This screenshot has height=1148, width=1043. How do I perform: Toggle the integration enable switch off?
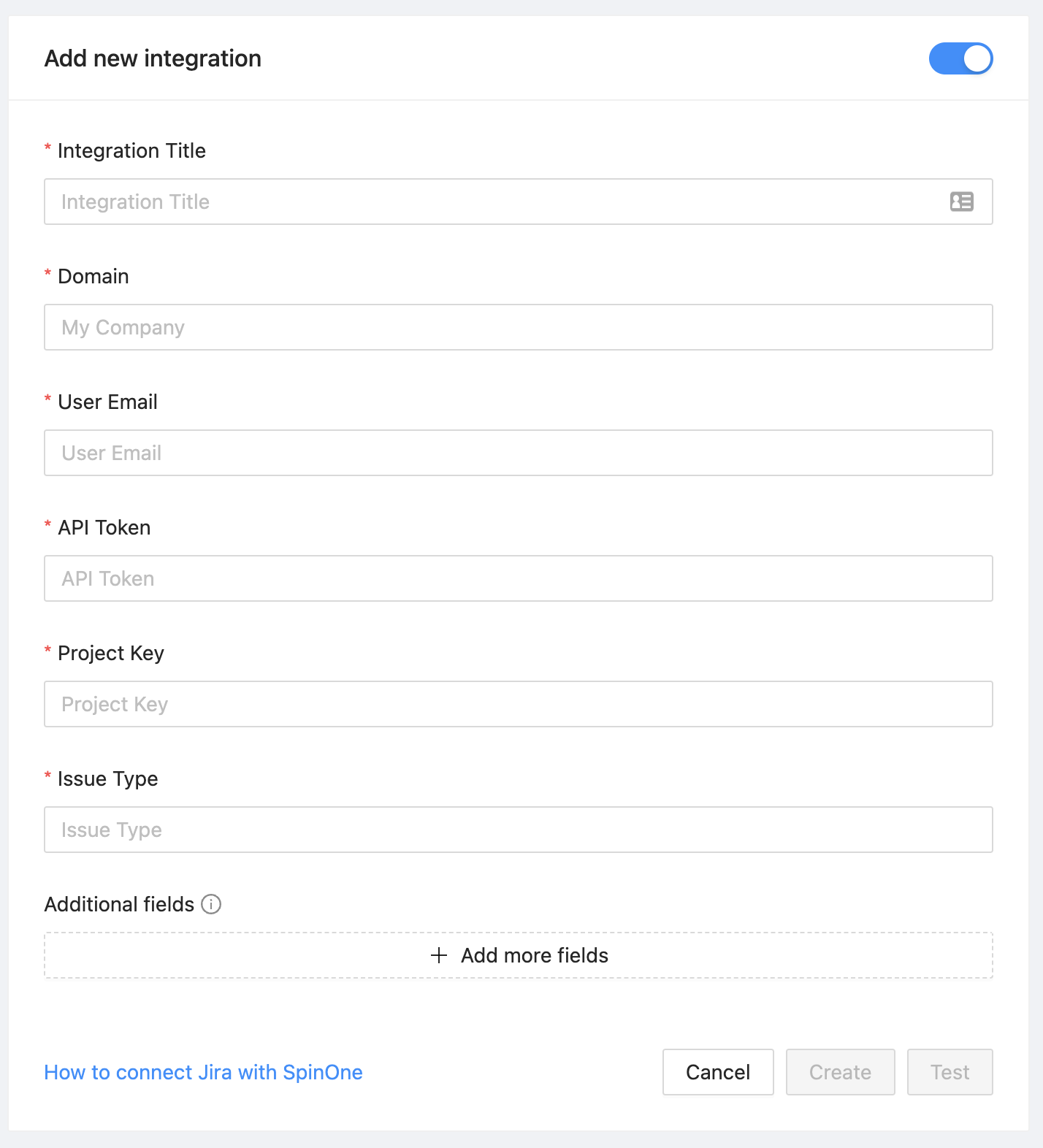click(x=960, y=58)
